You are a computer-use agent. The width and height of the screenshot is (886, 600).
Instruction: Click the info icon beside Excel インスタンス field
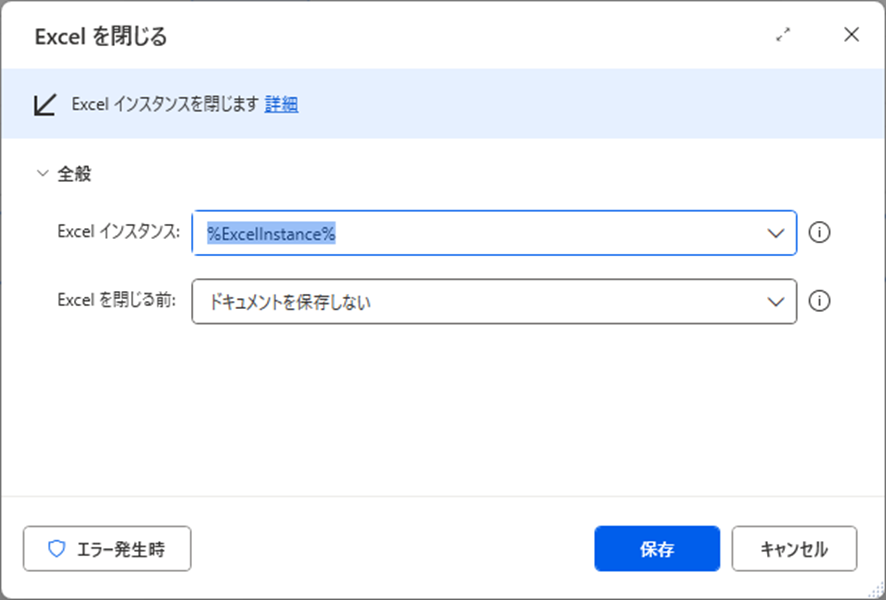click(x=817, y=233)
